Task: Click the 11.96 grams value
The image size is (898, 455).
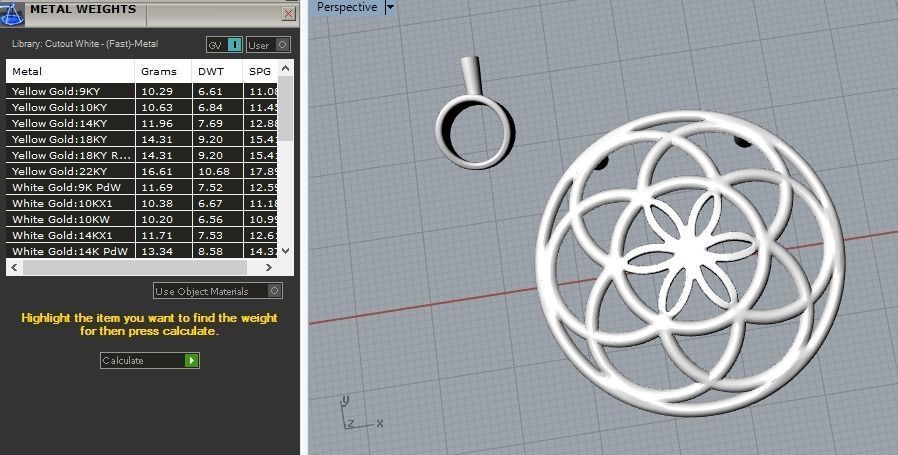Action: pos(156,123)
